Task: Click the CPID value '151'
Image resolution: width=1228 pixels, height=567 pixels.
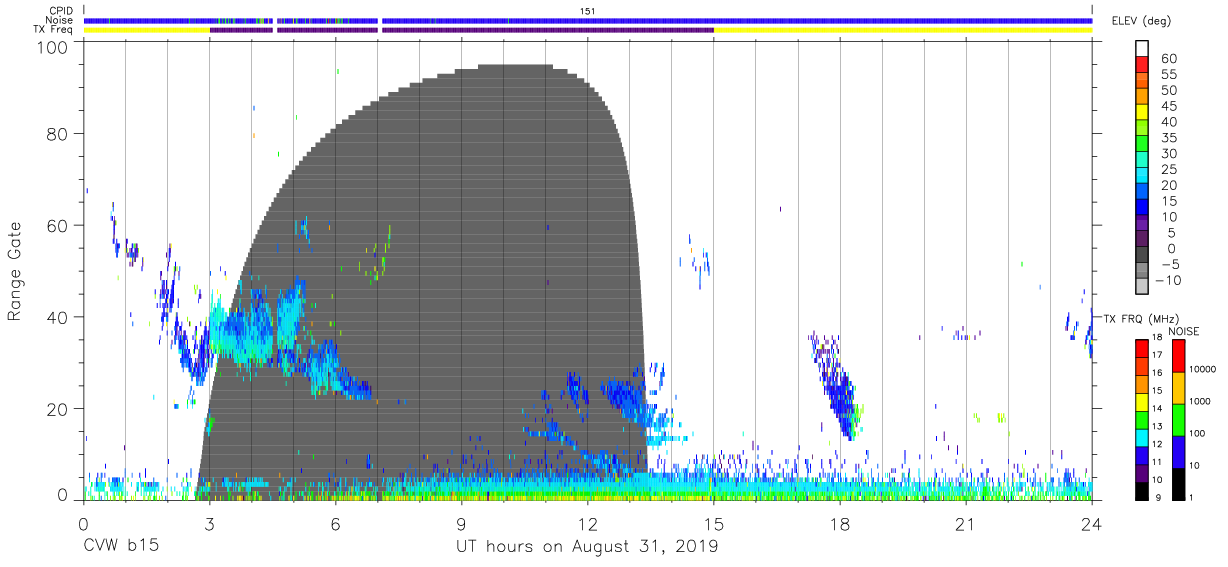Action: coord(588,10)
